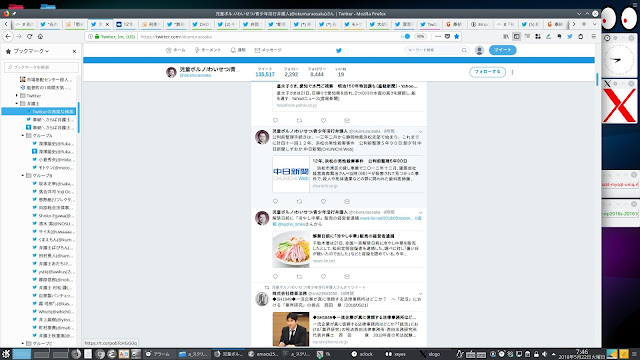Collapse the last グループ folder at the sidebar bottom
The width and height of the screenshot is (640, 360).
23,344
